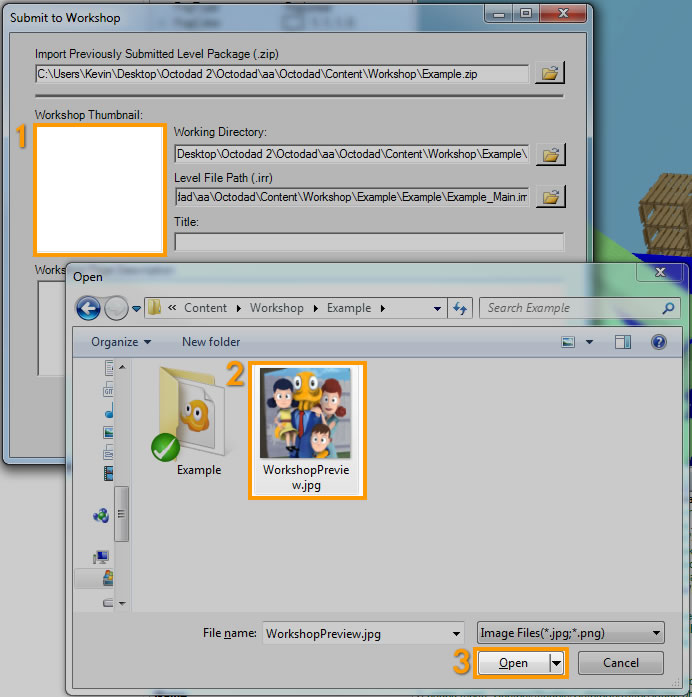Close the Submit to Workshop window
This screenshot has width=692, height=697.
point(563,14)
